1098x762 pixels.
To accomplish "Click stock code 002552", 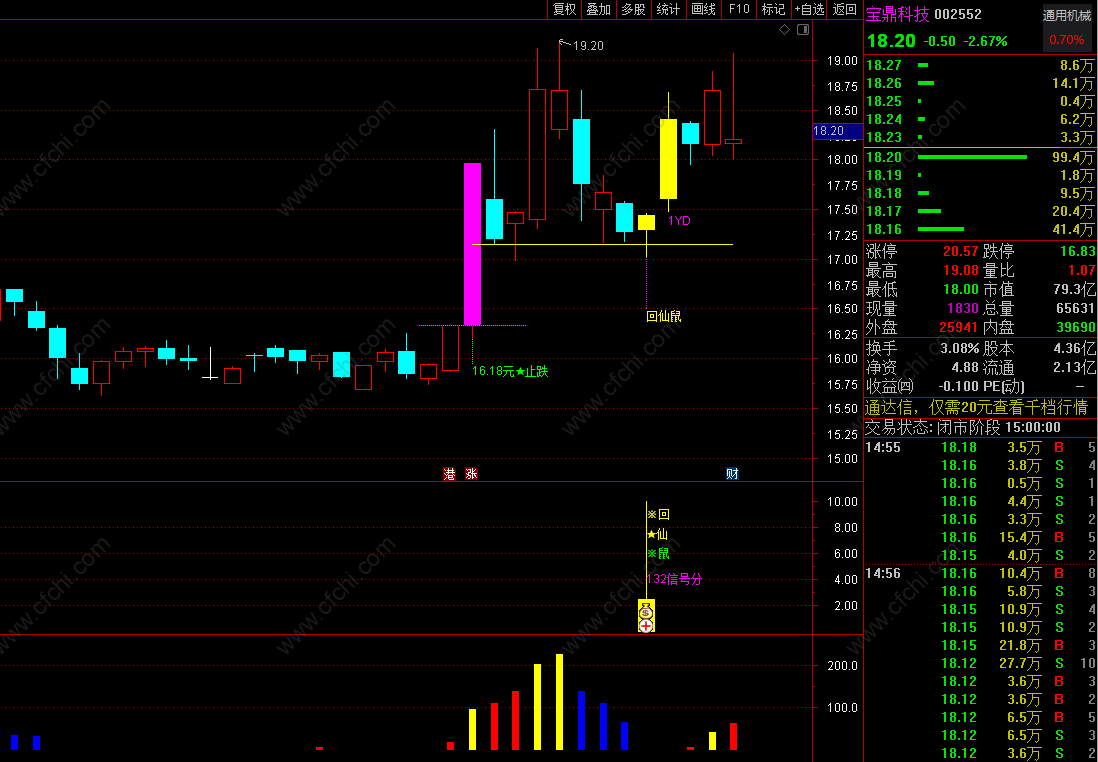I will 958,14.
